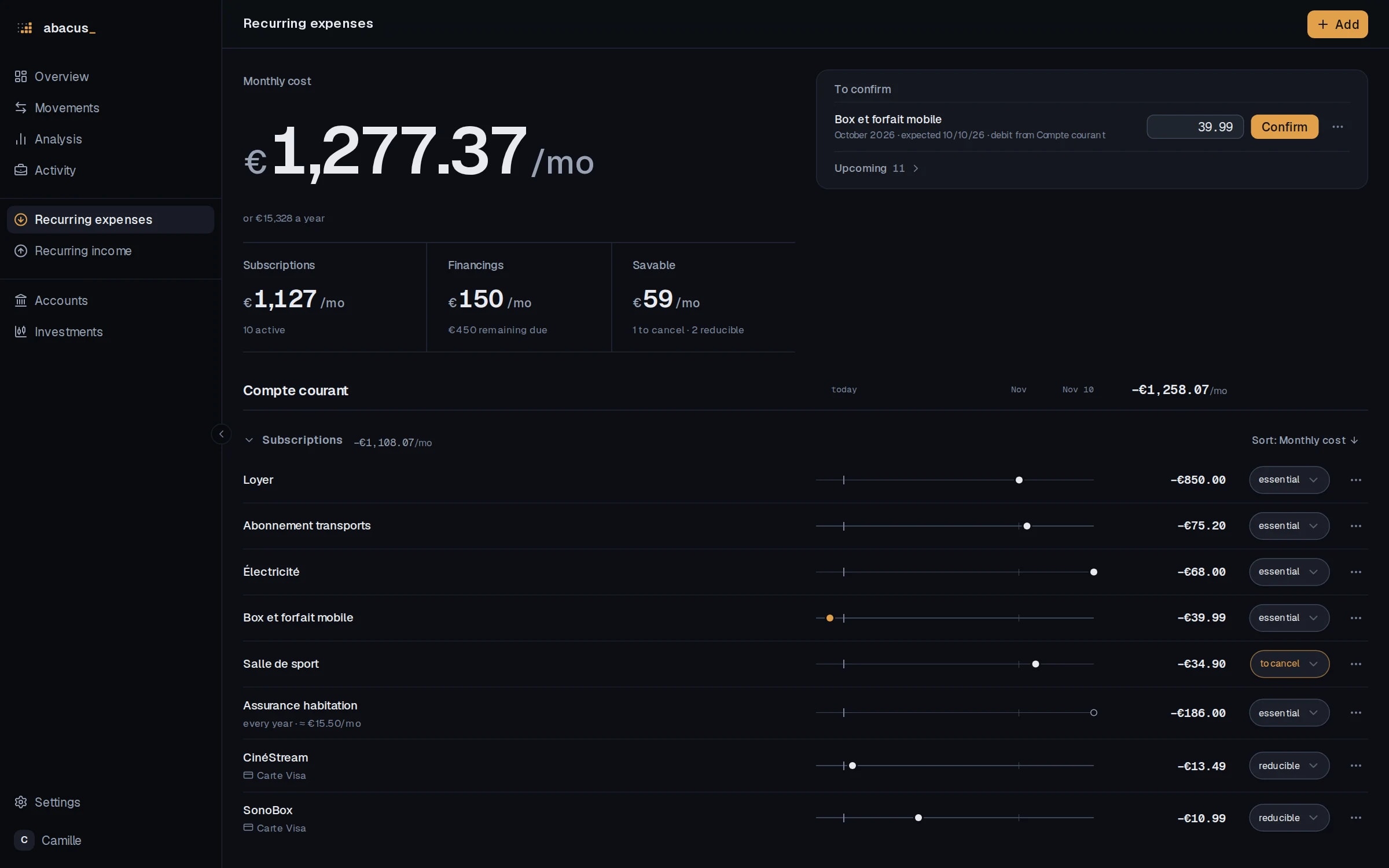This screenshot has width=1389, height=868.
Task: Open Camille's user profile
Action: click(x=111, y=840)
